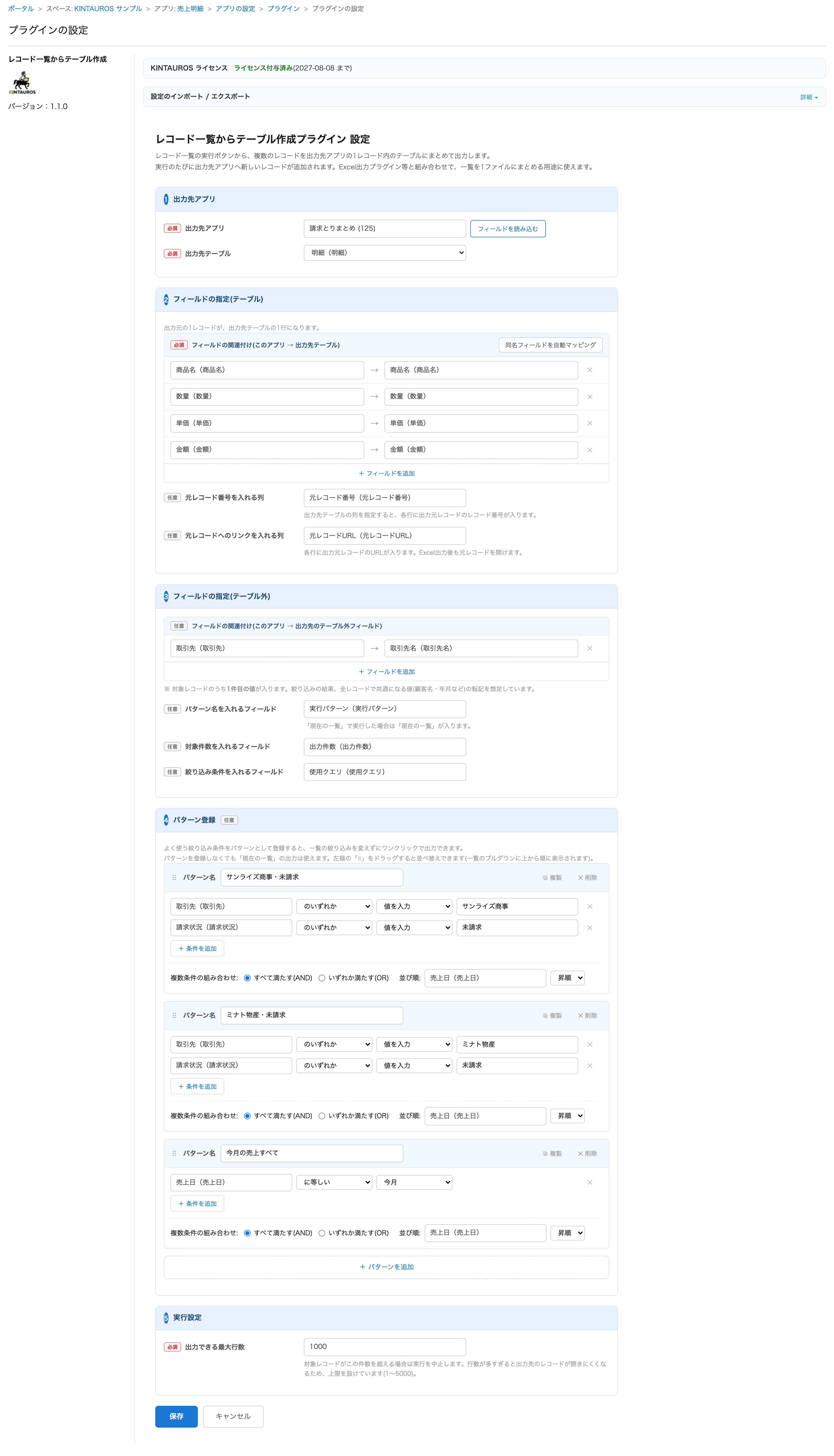Select AND for 今月の売上すべて pattern
Image resolution: width=834 pixels, height=1456 pixels.
click(248, 1233)
